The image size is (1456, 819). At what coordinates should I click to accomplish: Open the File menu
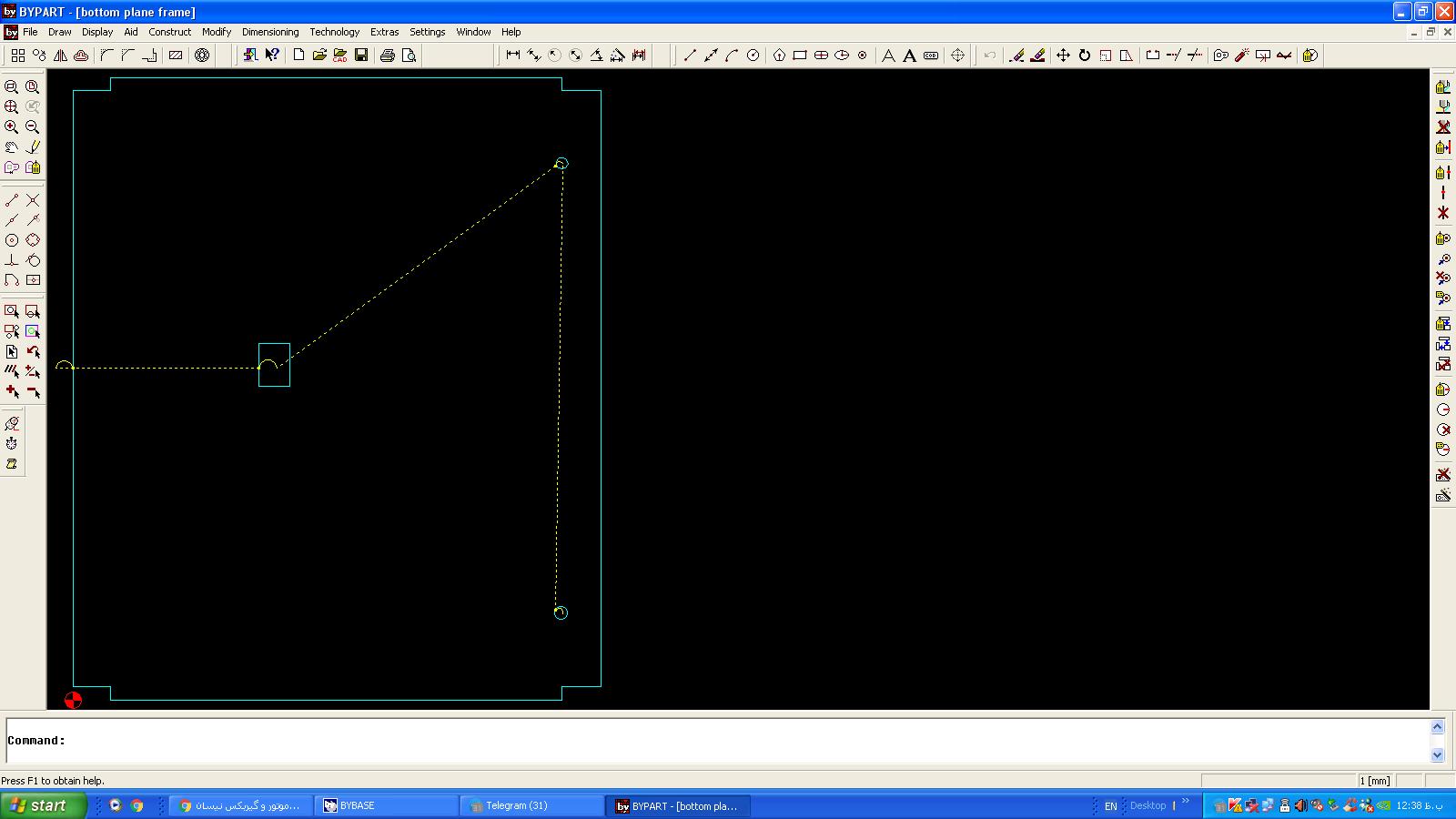pos(30,32)
